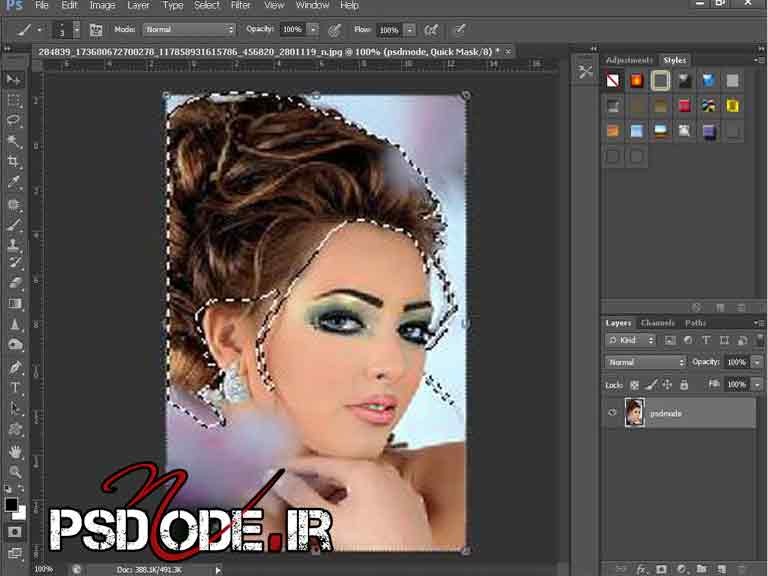Screen dimensions: 768x576
Task: Expand the Flow slider arrow
Action: tap(410, 30)
